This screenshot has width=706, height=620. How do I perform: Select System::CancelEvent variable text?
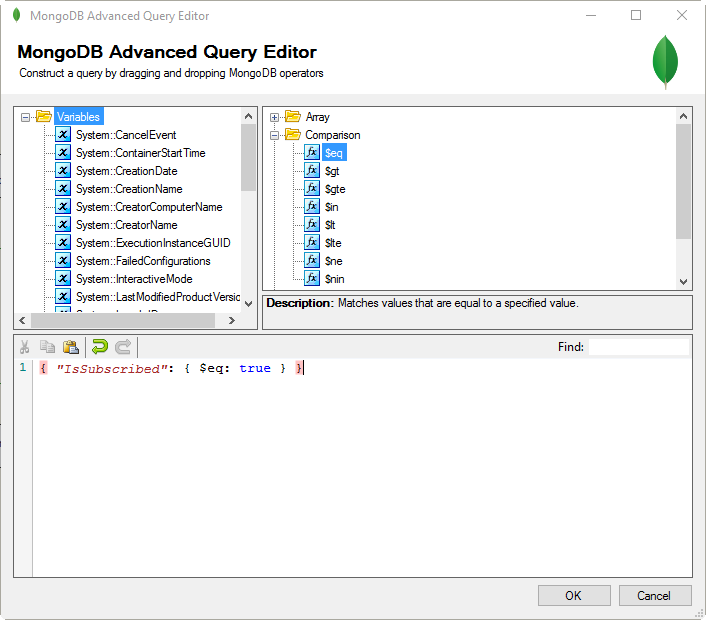pos(126,135)
